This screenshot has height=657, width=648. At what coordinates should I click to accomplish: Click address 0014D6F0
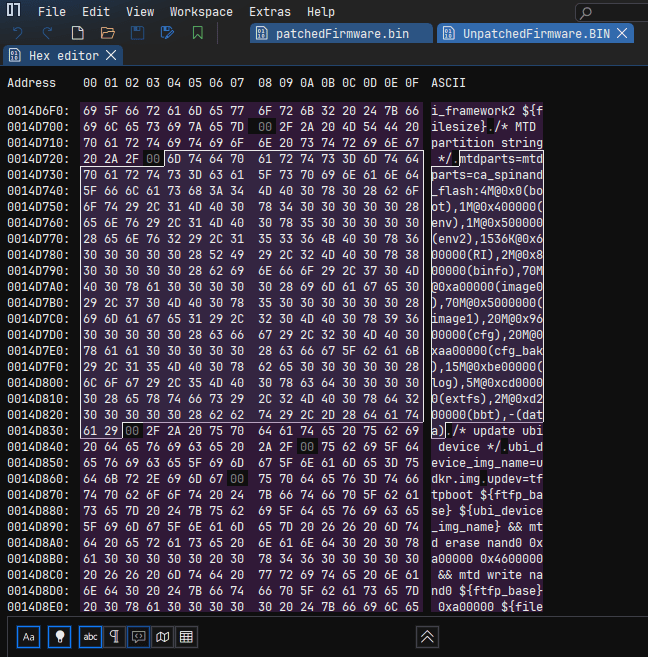tap(38, 111)
